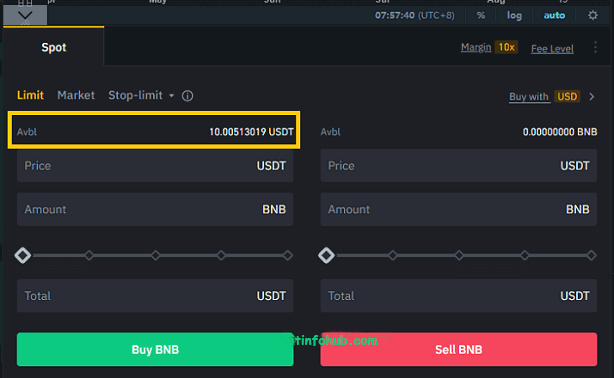Click the arrow next to Buy with USD
The width and height of the screenshot is (614, 378).
[x=592, y=96]
